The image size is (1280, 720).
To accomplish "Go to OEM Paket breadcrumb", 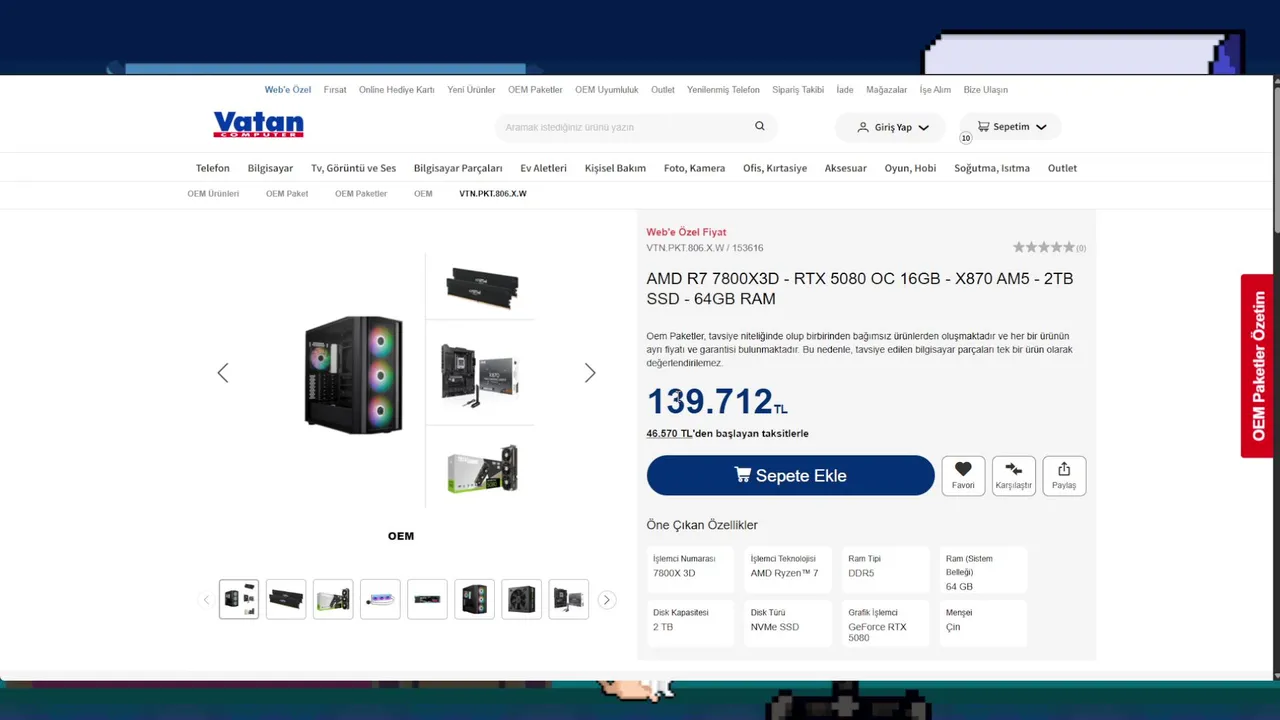I will coord(287,194).
